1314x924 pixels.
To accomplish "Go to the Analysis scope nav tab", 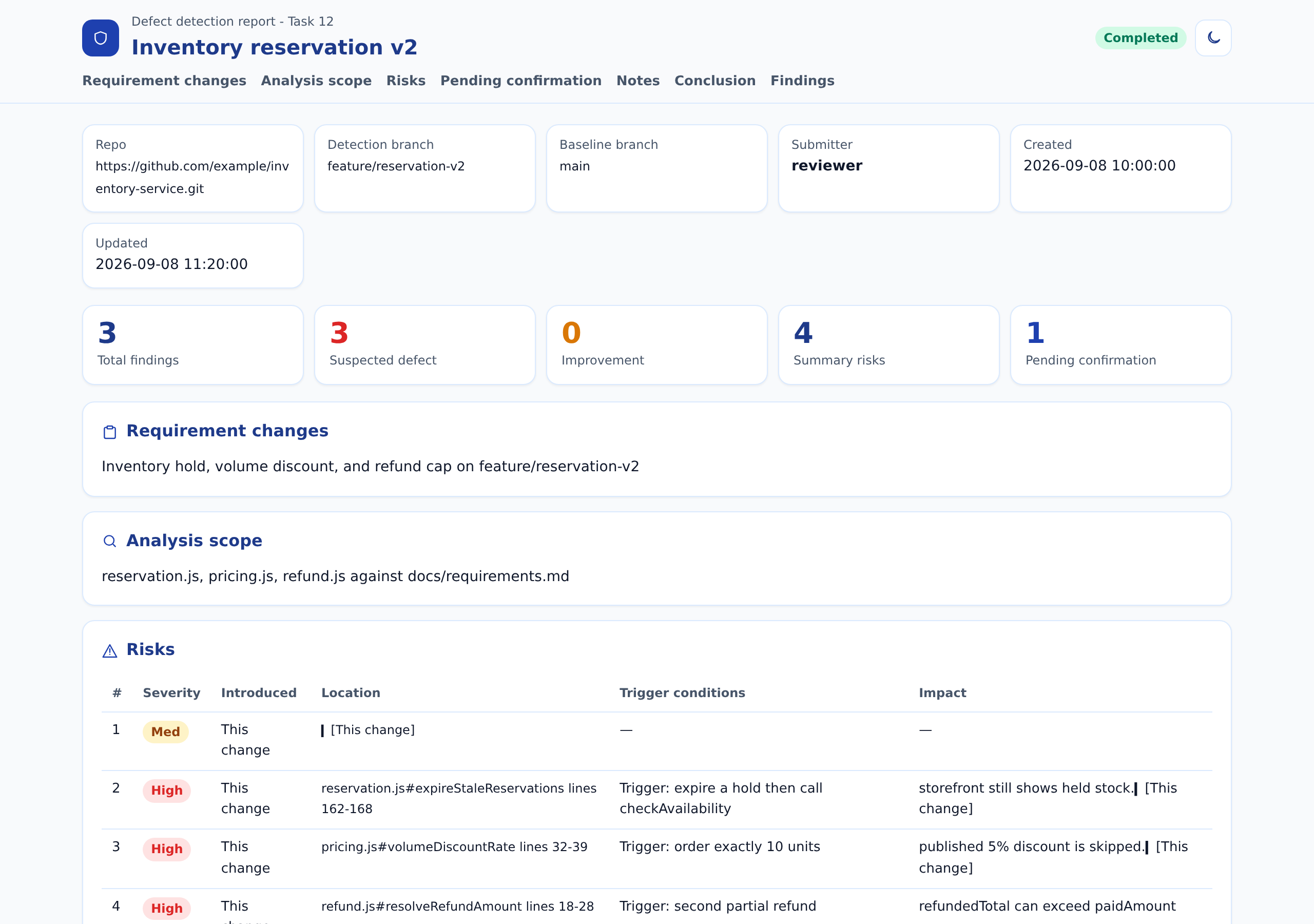I will (316, 81).
